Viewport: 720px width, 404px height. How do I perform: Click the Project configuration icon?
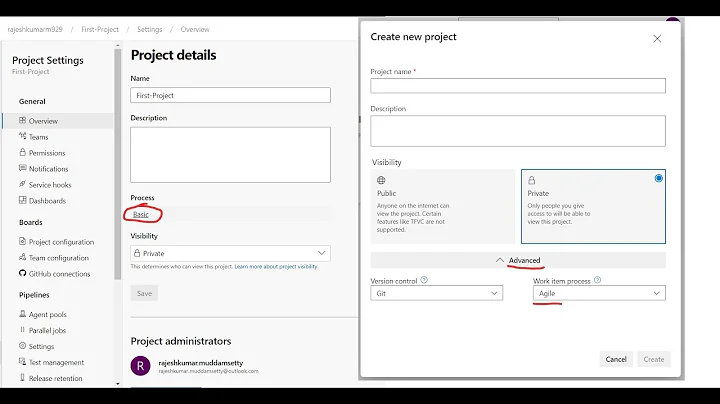tap(22, 241)
